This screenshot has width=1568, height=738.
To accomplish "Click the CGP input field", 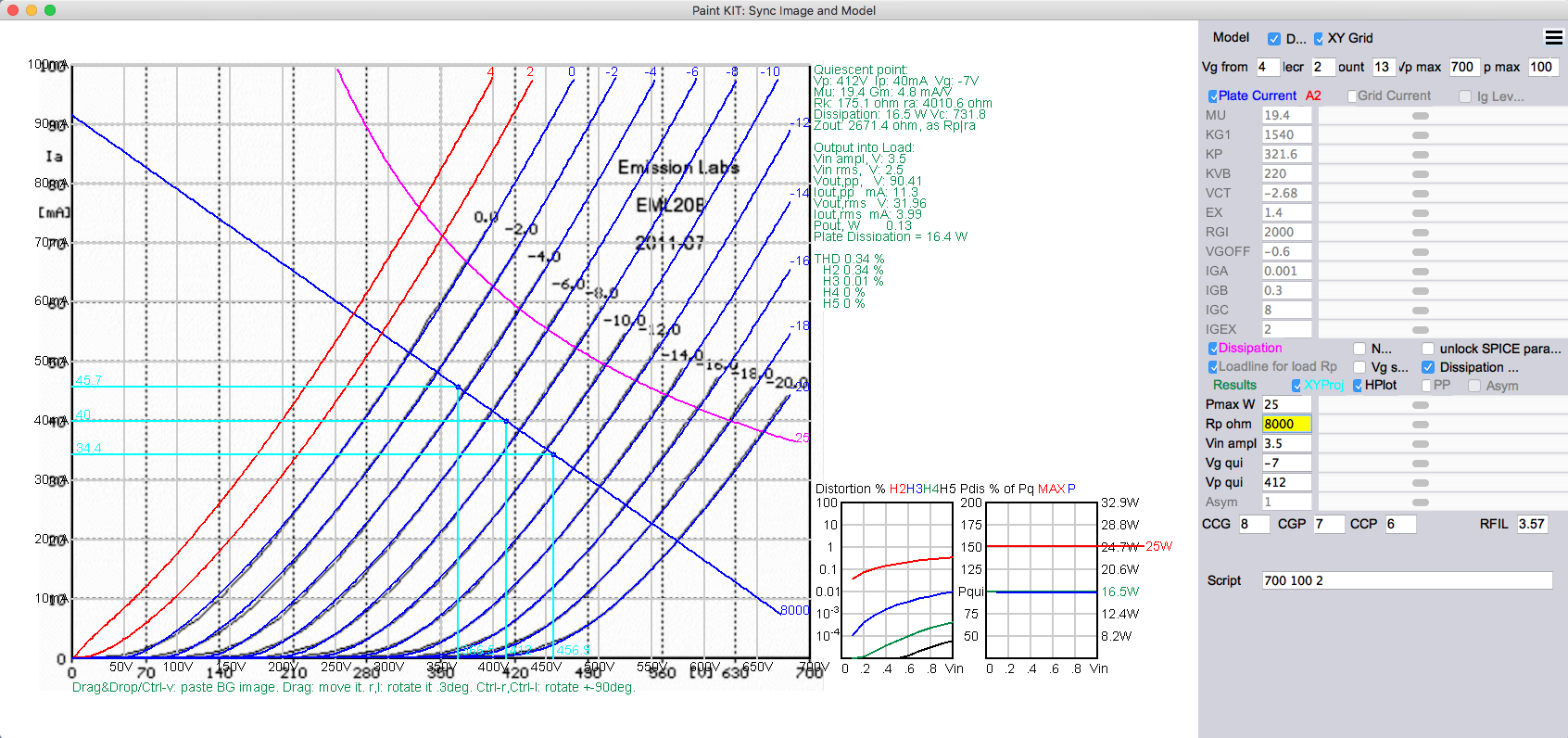I will click(x=1329, y=525).
